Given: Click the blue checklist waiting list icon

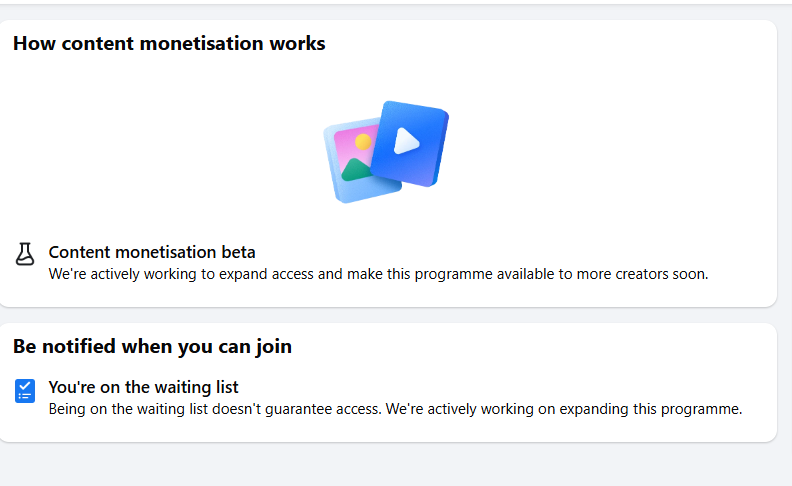Looking at the screenshot, I should (x=25, y=391).
